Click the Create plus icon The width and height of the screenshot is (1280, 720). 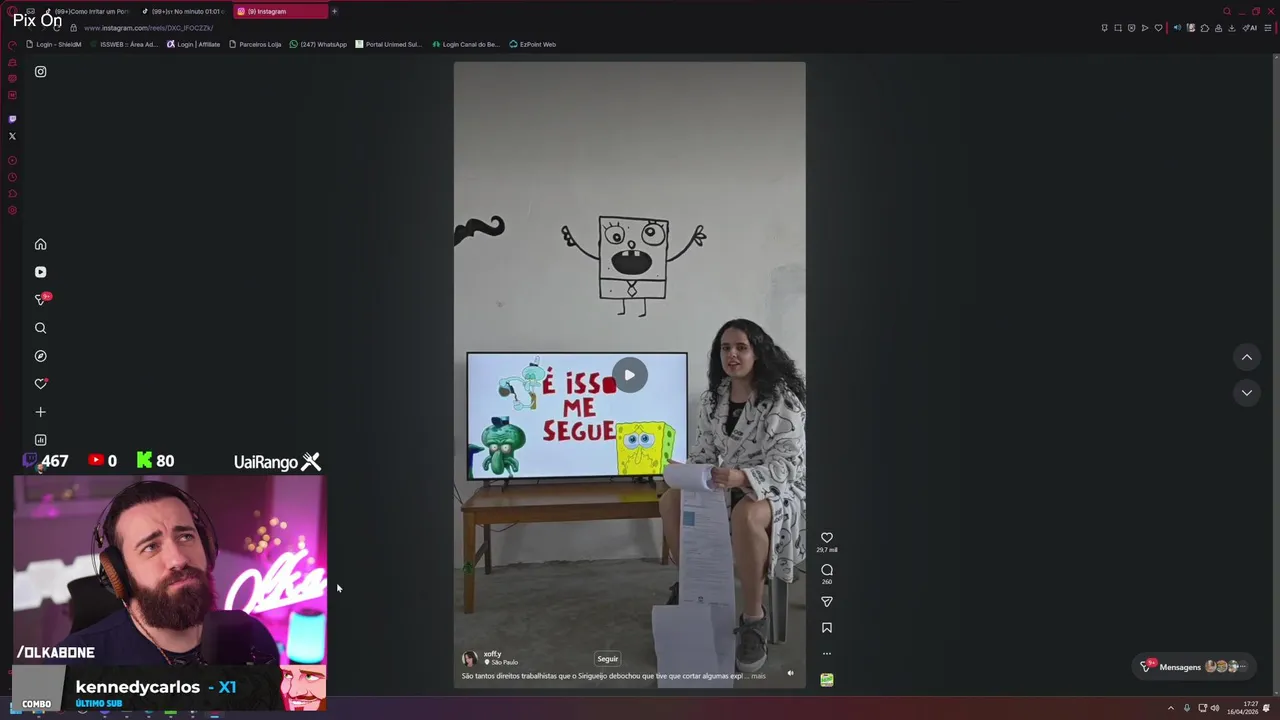click(x=40, y=412)
